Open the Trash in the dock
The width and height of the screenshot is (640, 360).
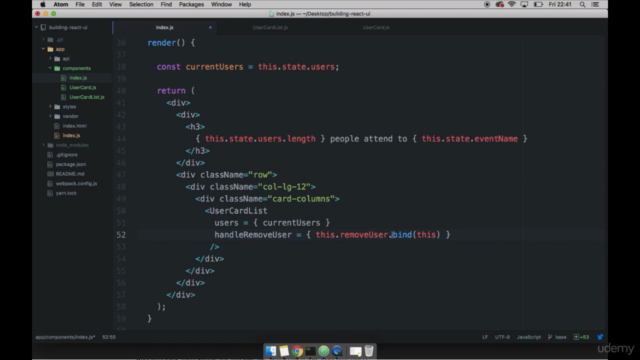pyautogui.click(x=369, y=351)
